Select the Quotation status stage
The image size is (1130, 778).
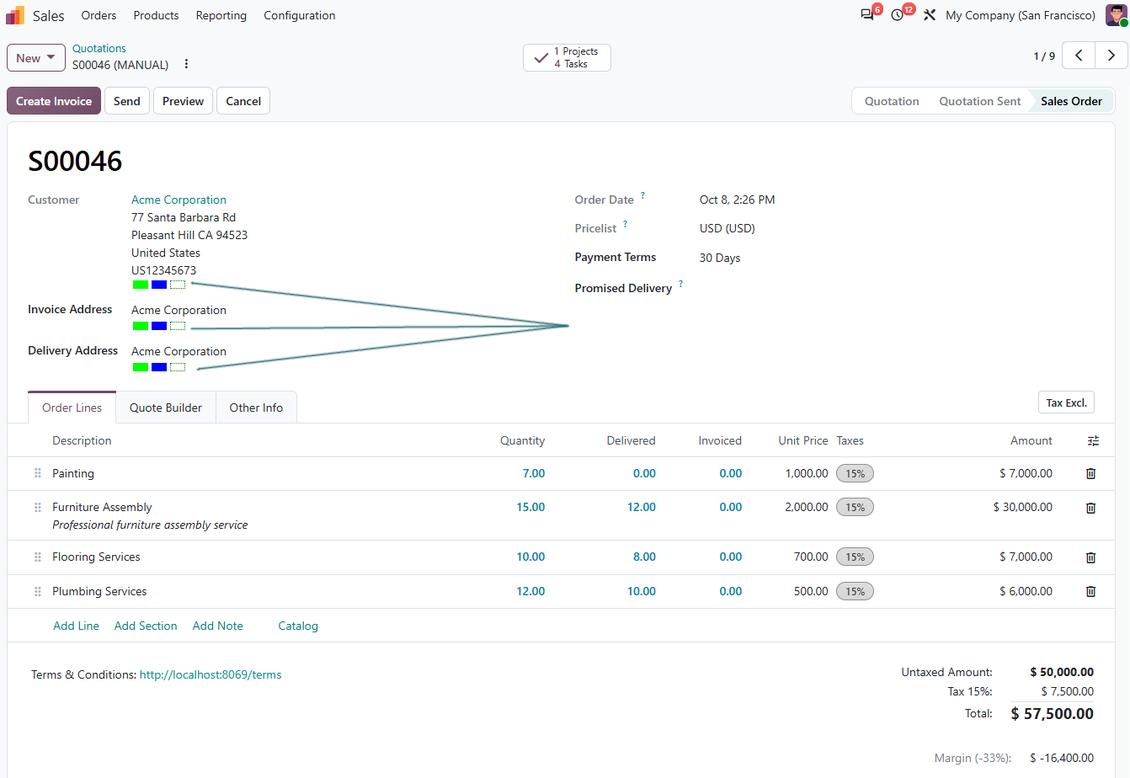click(891, 101)
